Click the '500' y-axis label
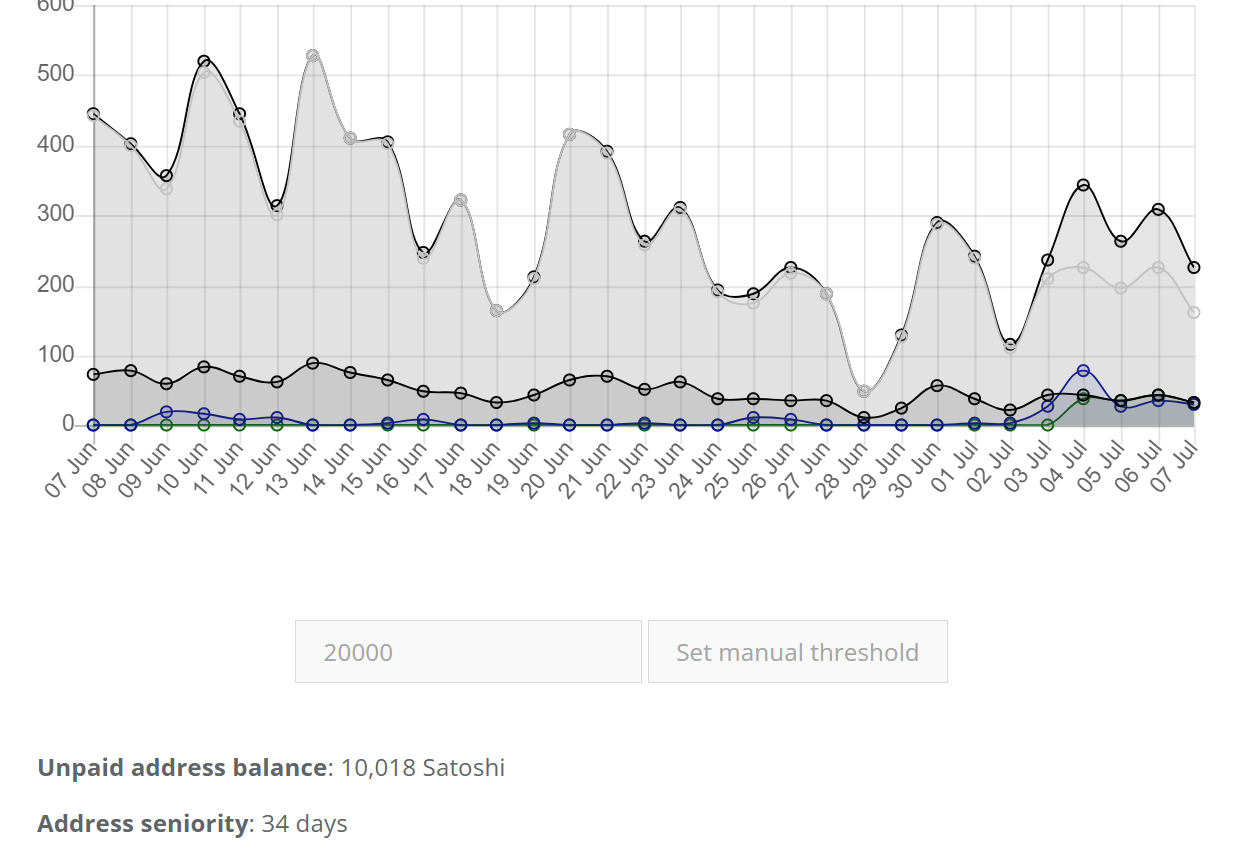 tap(55, 75)
